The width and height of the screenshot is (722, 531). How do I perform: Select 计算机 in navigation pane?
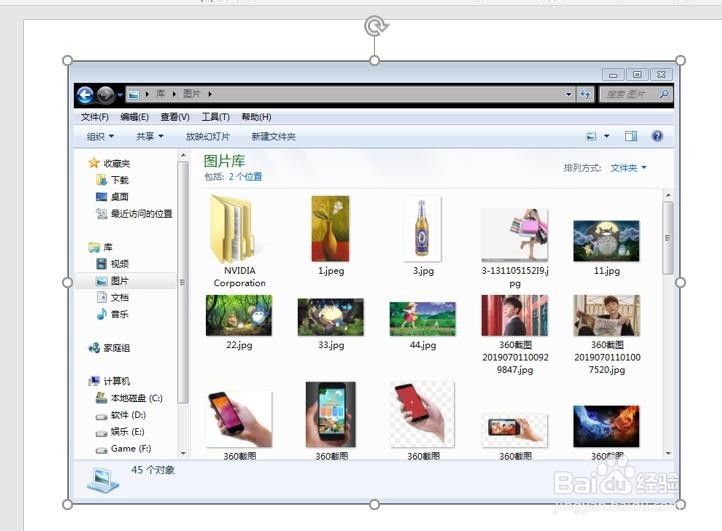pyautogui.click(x=109, y=381)
